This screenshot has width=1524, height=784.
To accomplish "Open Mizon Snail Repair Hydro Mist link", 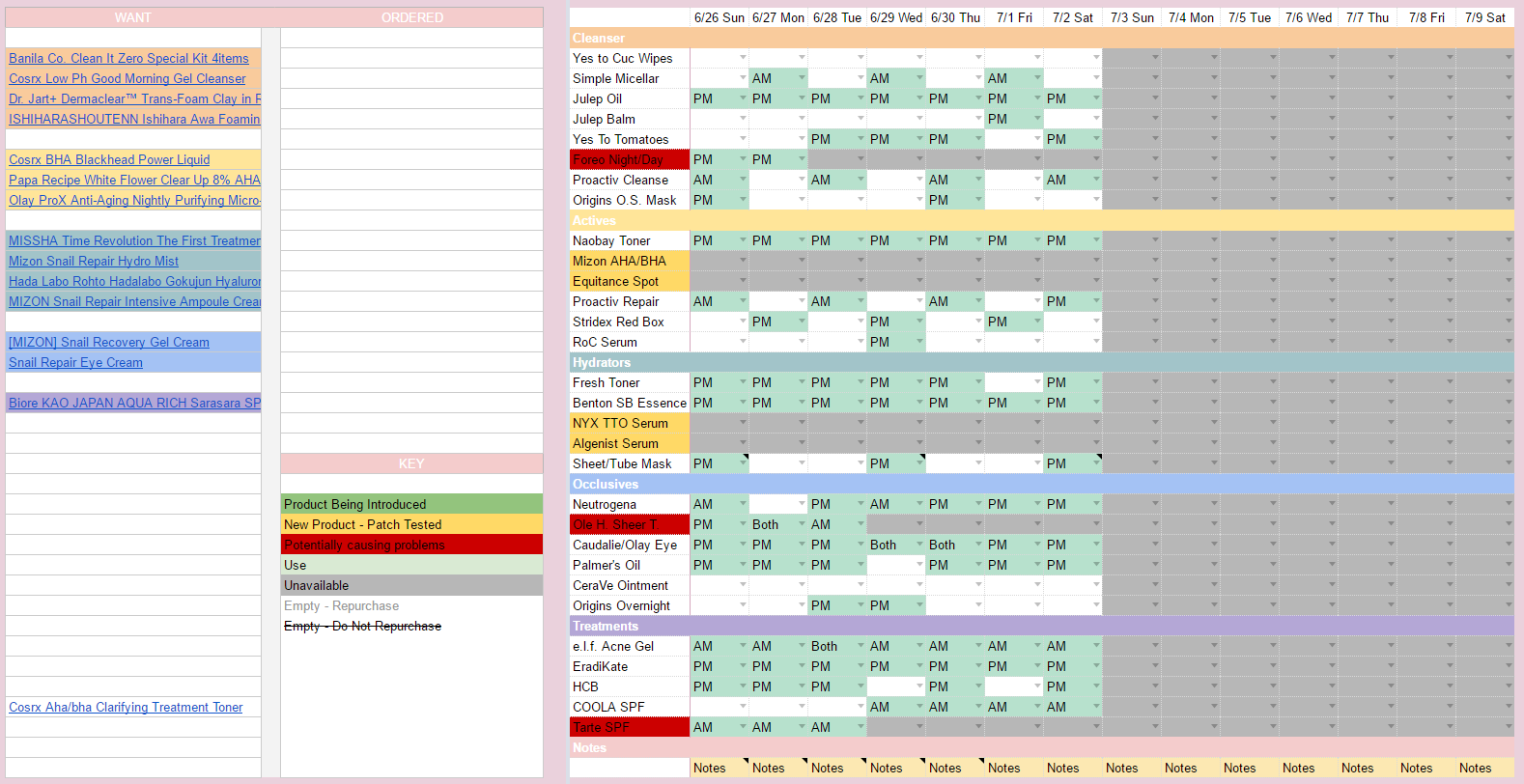I will tap(94, 261).
